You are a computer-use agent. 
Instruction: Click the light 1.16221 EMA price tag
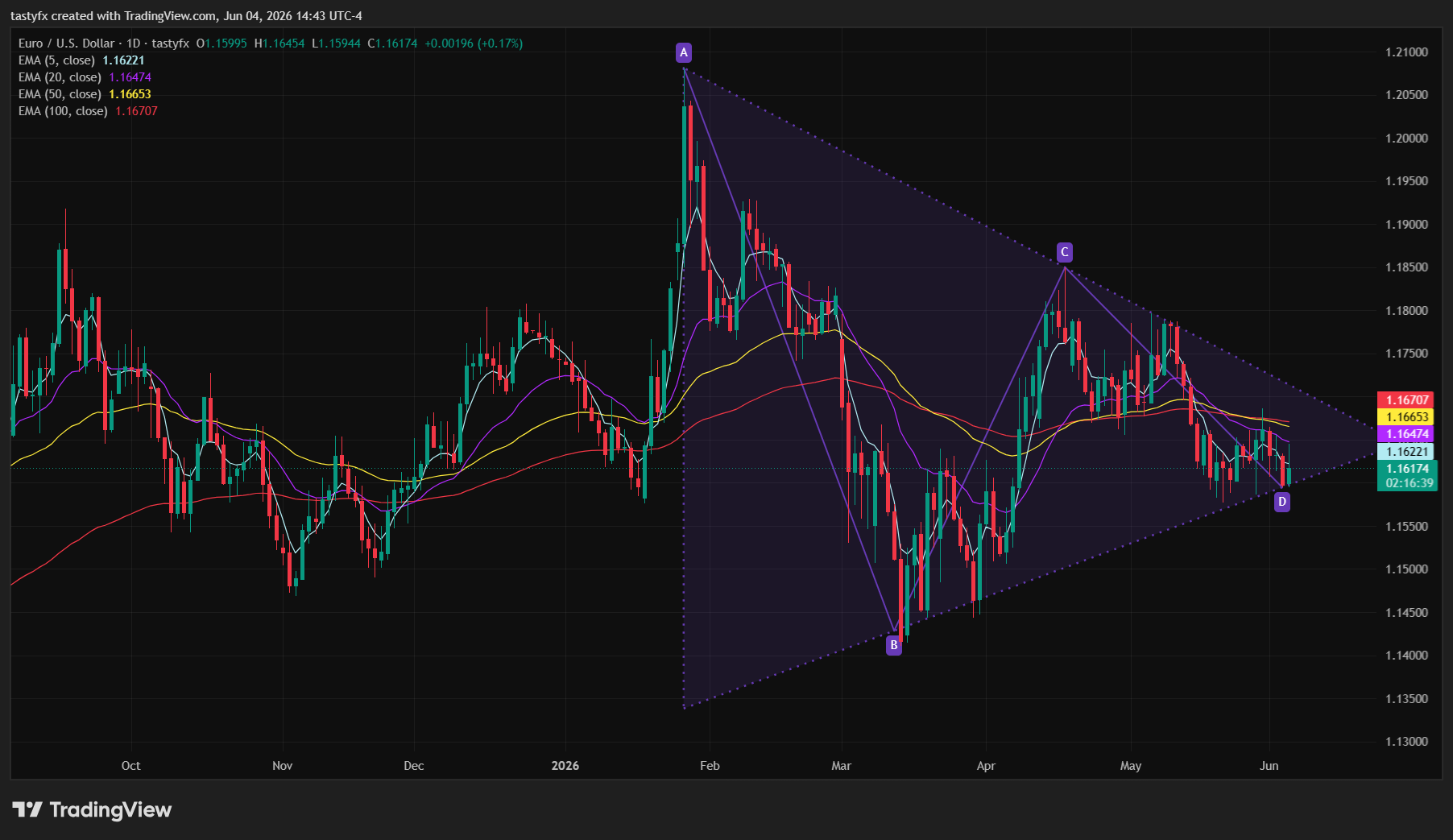pyautogui.click(x=1406, y=452)
